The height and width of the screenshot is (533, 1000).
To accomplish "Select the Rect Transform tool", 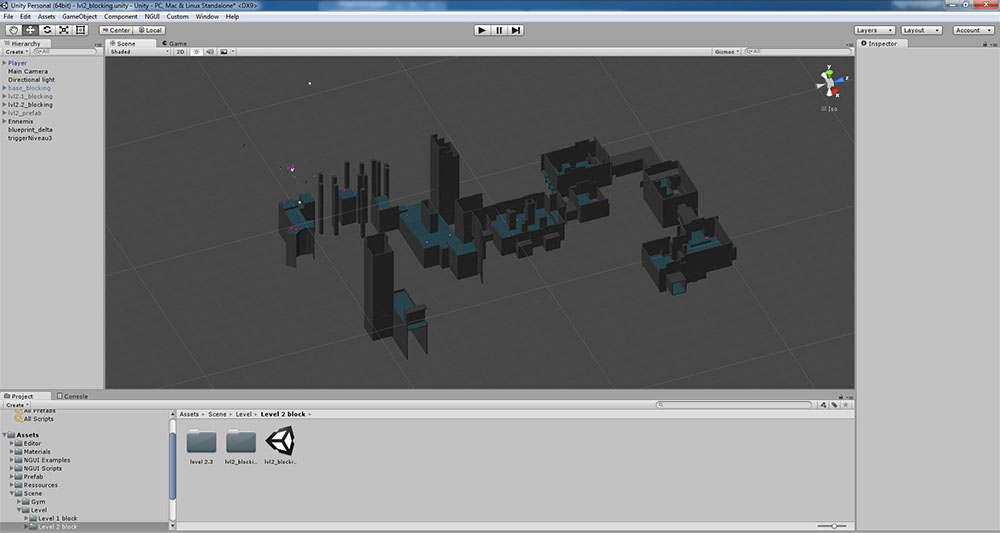I will 81,30.
